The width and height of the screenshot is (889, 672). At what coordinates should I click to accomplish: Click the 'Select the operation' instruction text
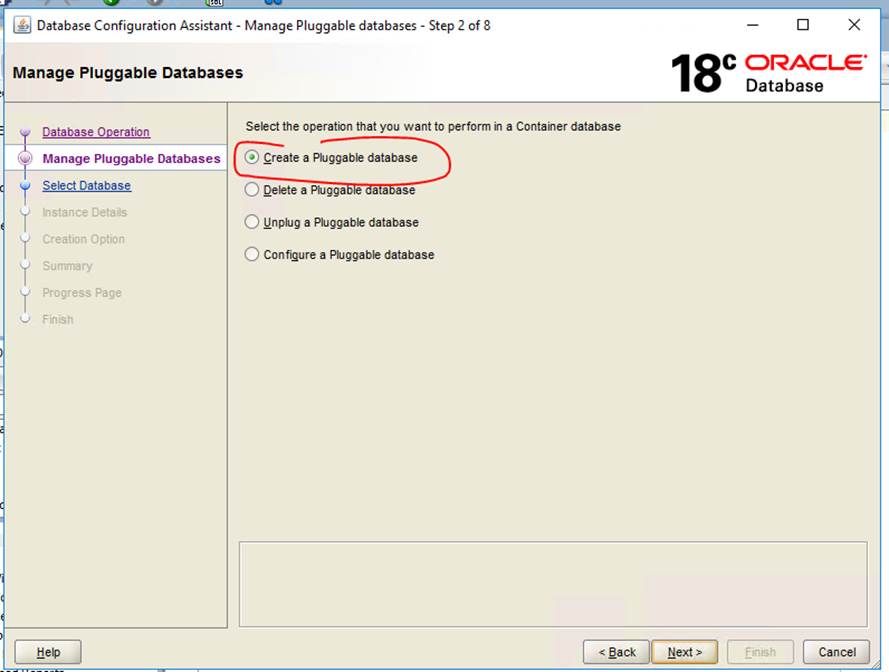(433, 126)
